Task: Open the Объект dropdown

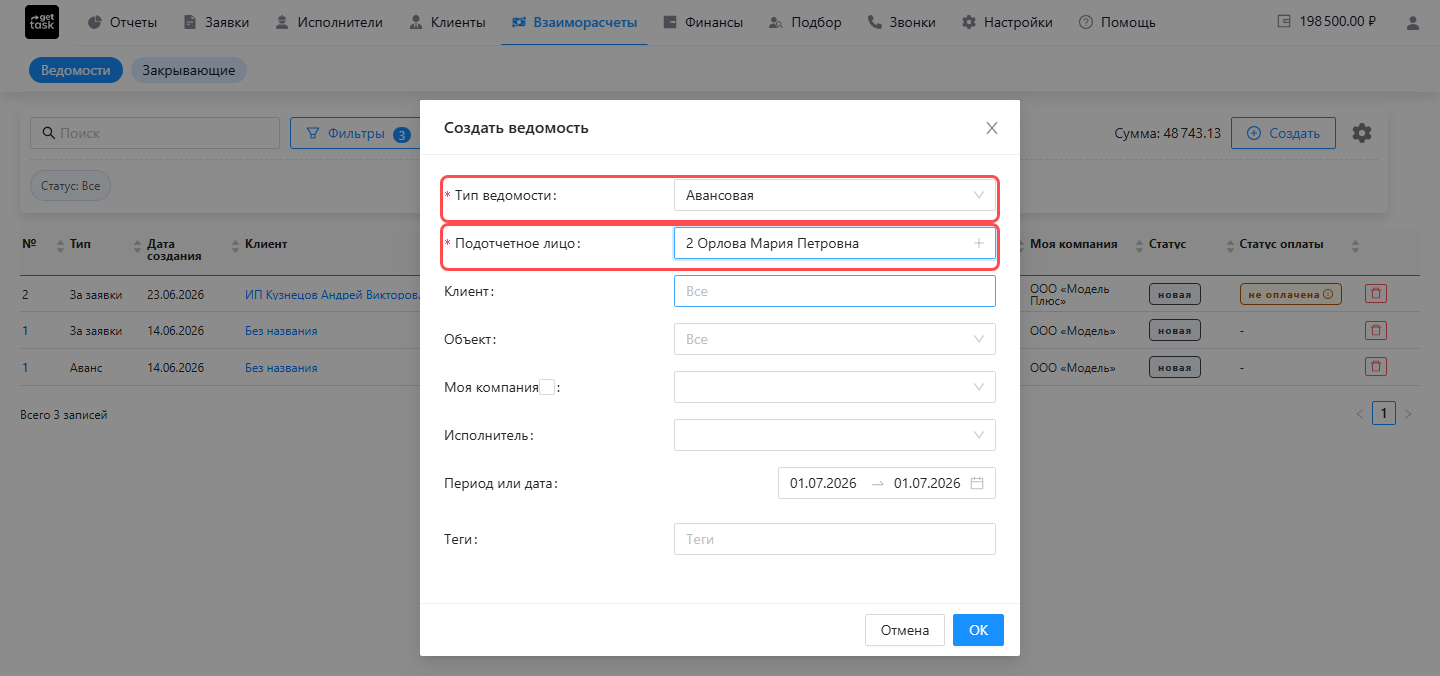Action: (x=835, y=339)
